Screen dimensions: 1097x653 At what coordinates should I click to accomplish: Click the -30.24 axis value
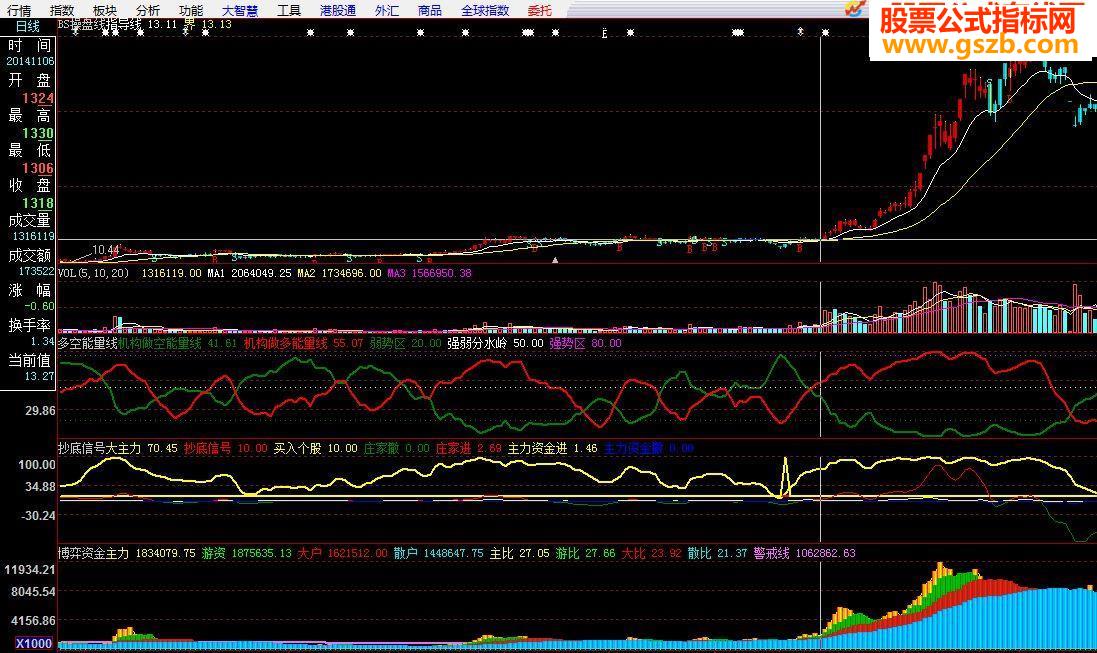coord(36,516)
